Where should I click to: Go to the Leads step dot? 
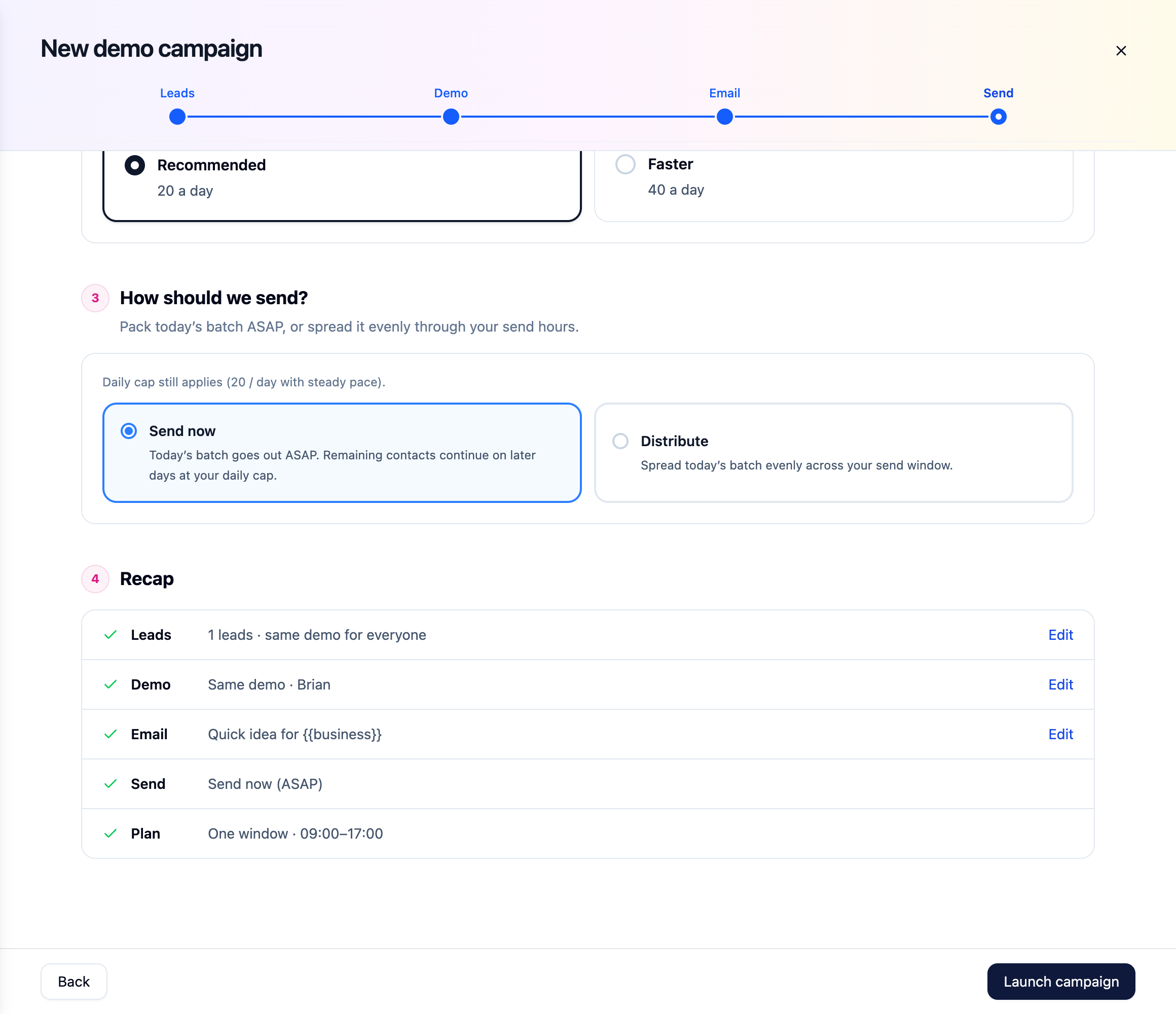[x=177, y=117]
